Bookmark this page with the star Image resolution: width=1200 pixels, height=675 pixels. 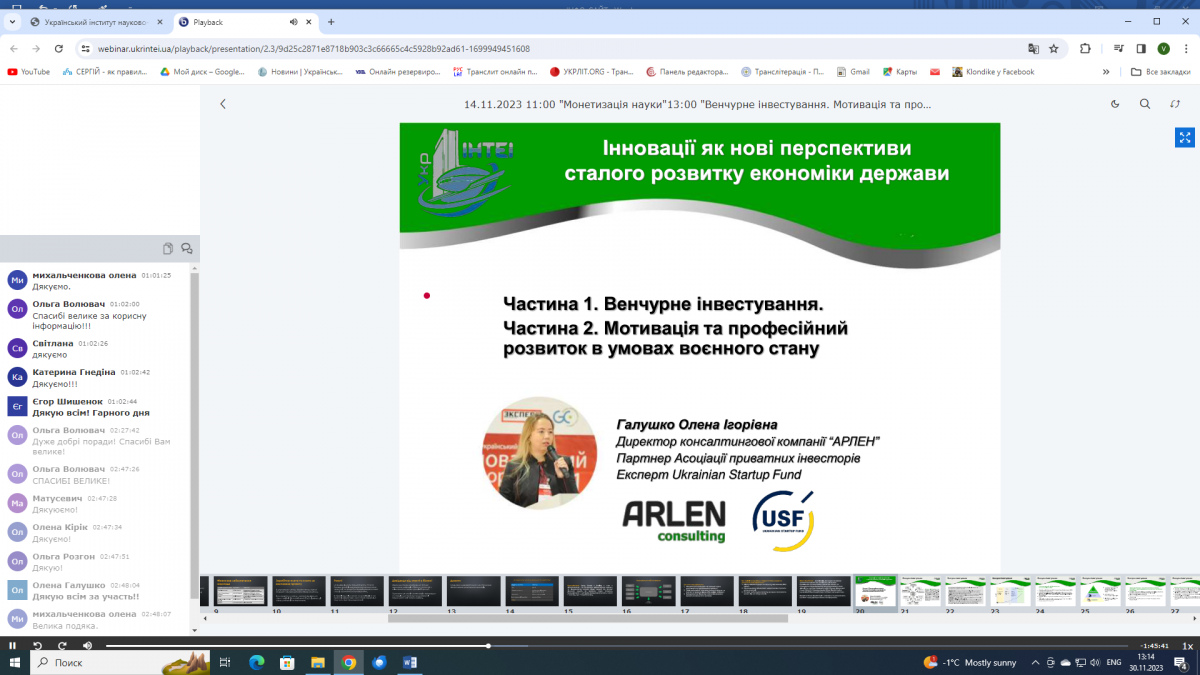pos(1053,48)
